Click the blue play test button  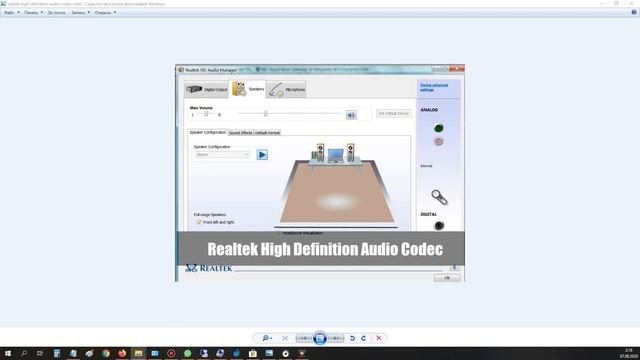[x=262, y=155]
